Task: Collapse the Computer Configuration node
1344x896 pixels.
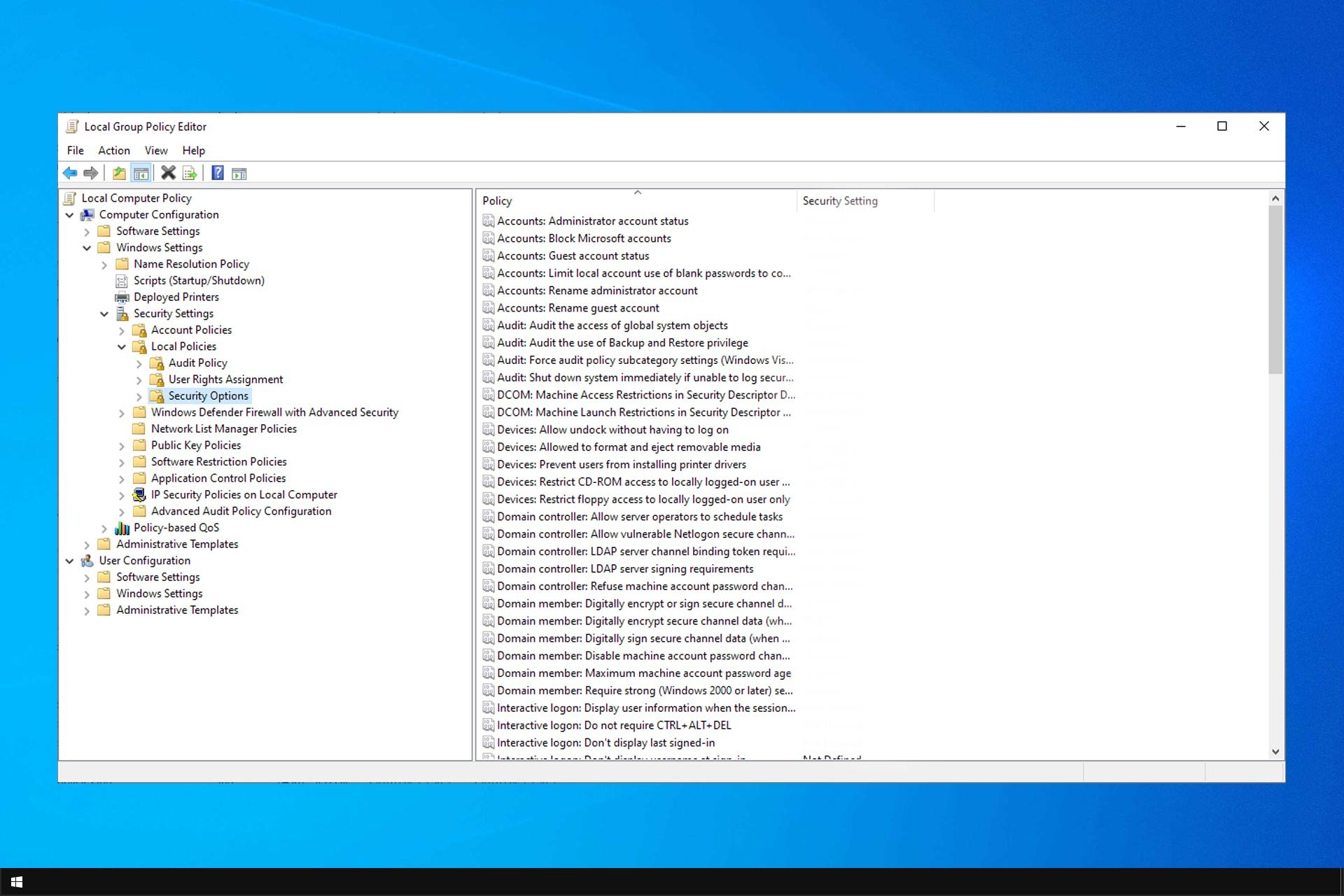Action: (x=69, y=215)
